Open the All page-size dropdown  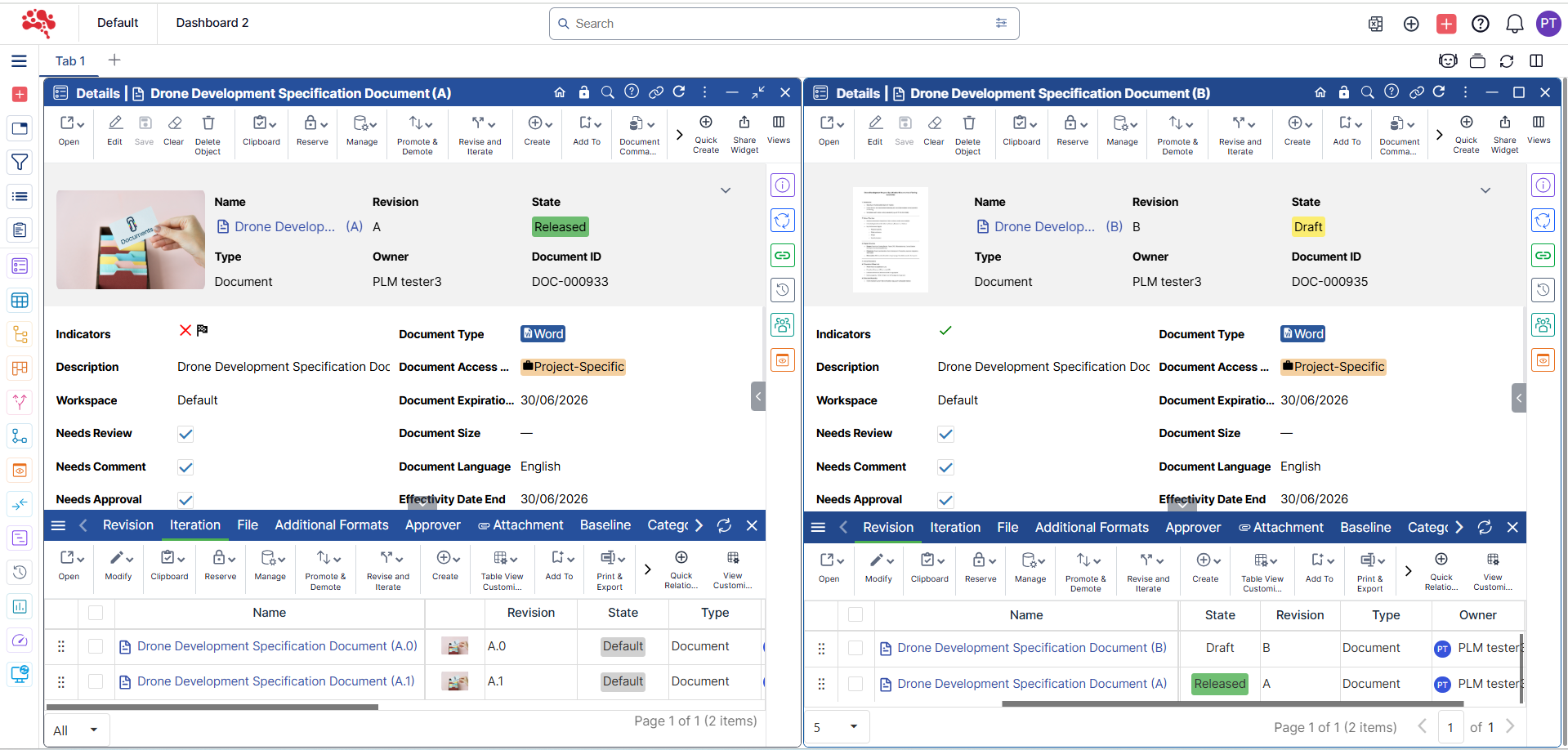pyautogui.click(x=76, y=730)
